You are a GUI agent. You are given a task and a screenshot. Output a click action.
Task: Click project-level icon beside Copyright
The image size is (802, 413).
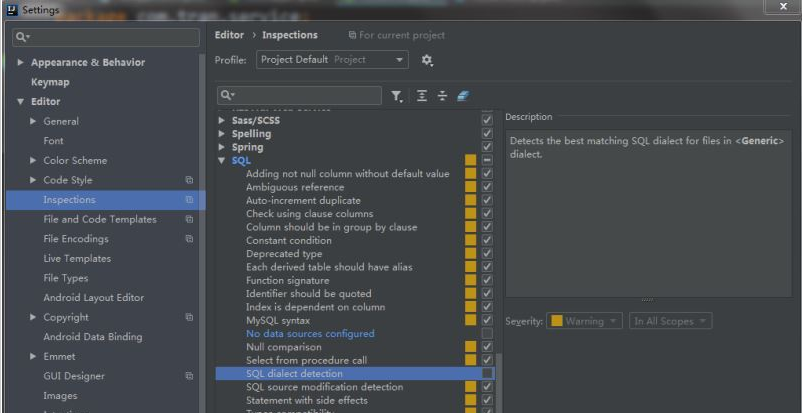(x=189, y=317)
